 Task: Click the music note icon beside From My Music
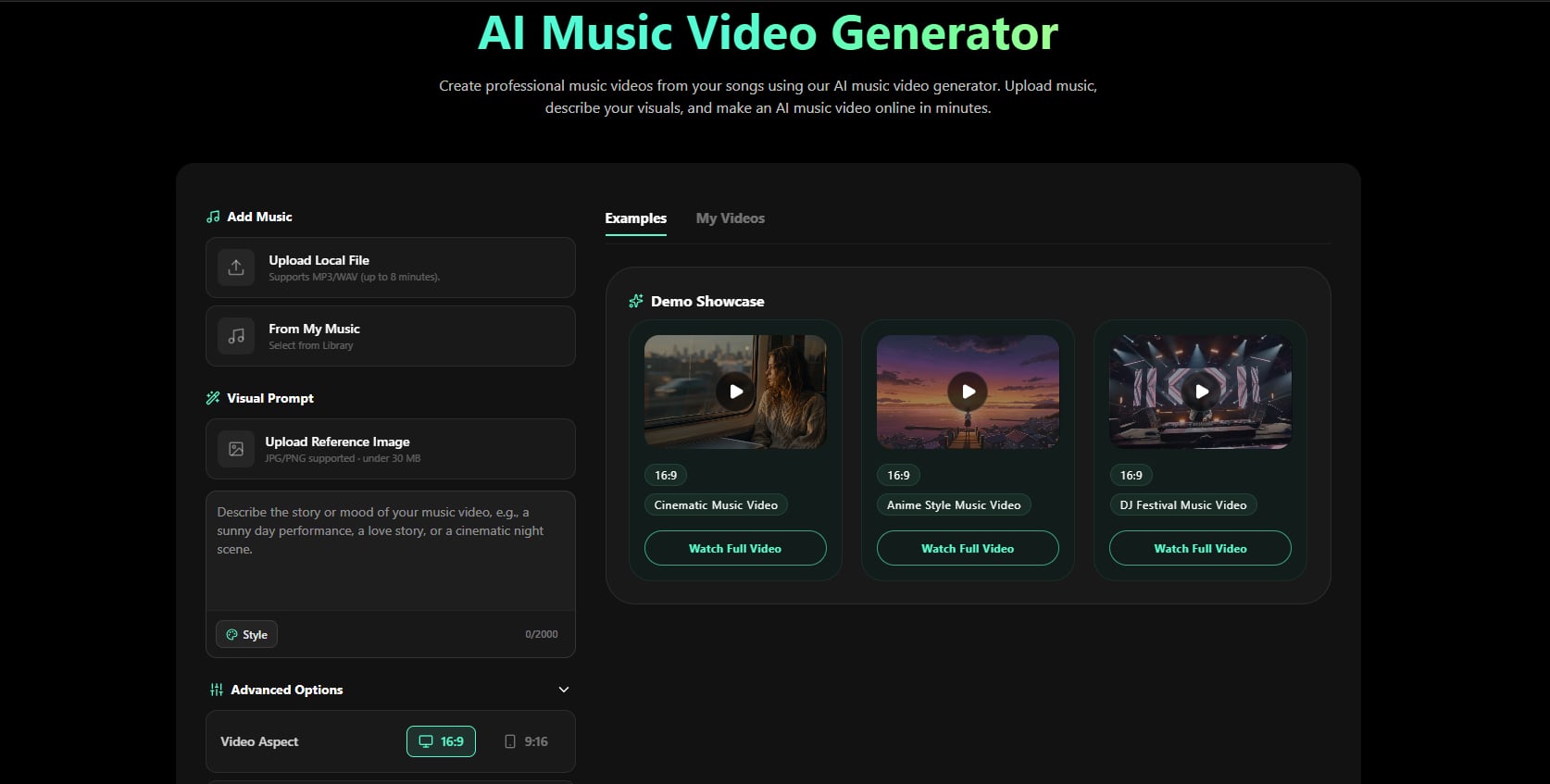coord(236,336)
